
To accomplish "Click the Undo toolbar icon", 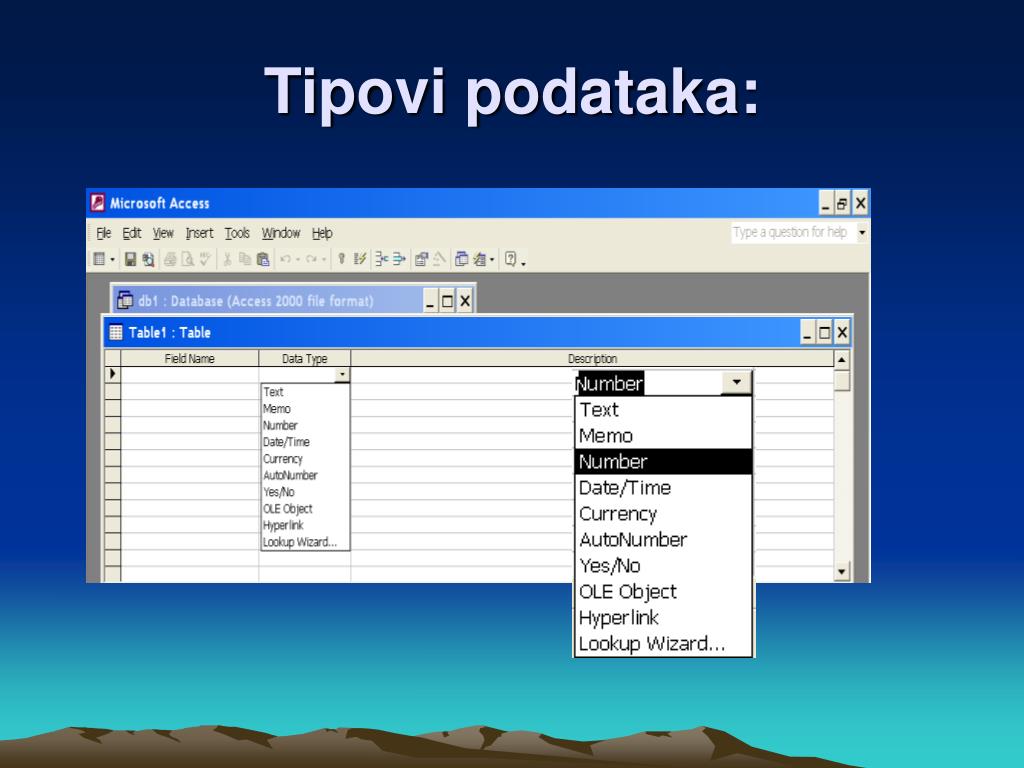I will [285, 259].
